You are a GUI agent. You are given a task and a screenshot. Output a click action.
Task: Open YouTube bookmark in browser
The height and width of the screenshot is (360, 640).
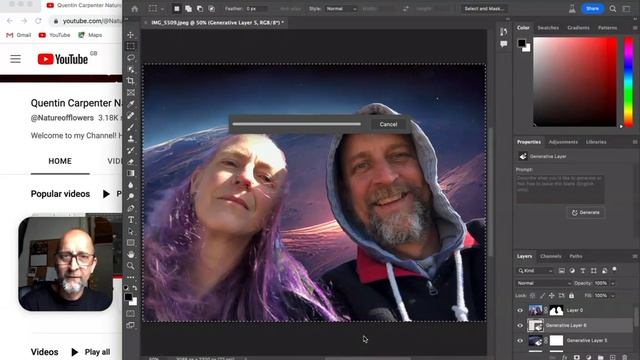pos(54,35)
